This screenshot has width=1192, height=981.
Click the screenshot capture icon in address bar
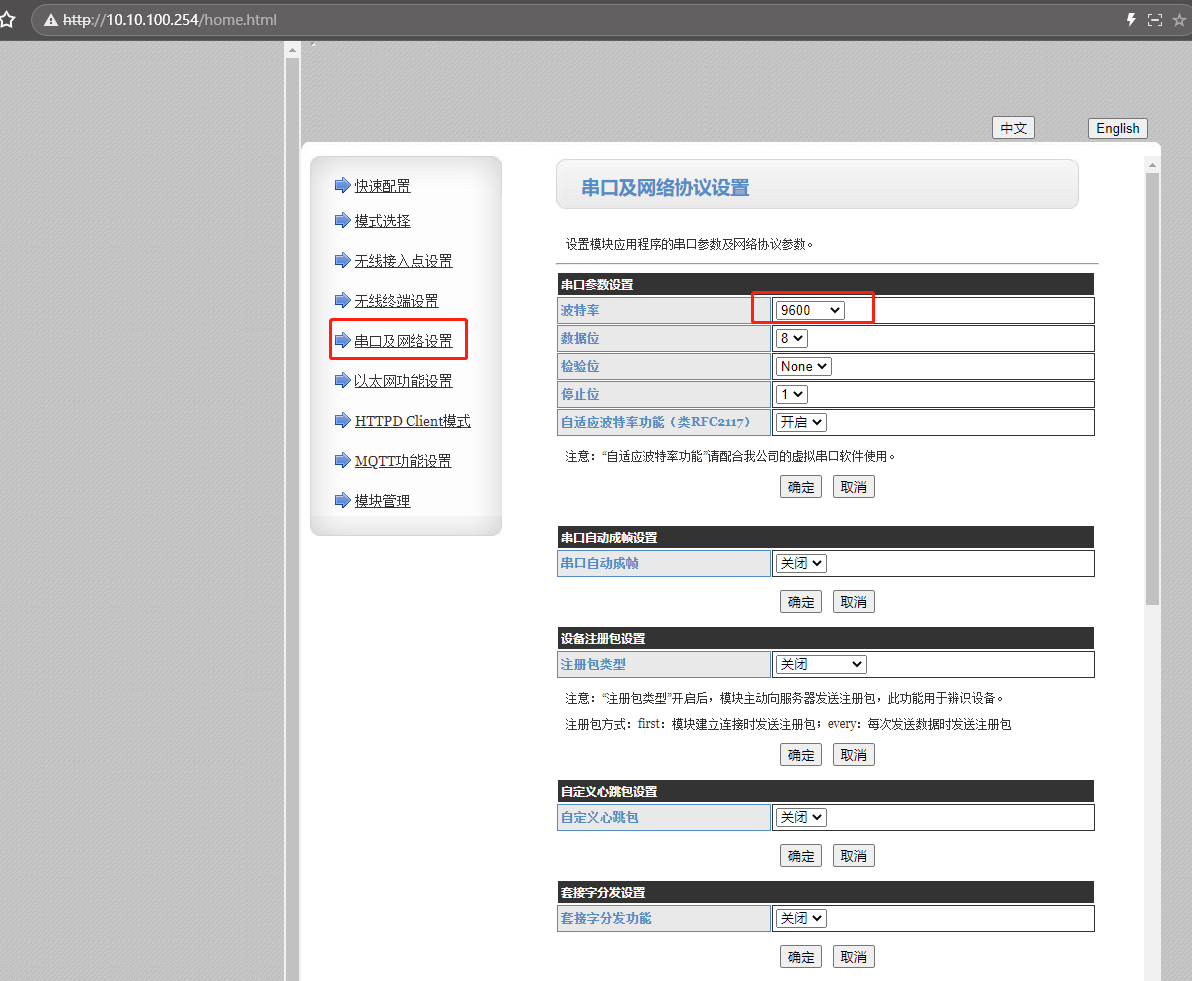1155,20
